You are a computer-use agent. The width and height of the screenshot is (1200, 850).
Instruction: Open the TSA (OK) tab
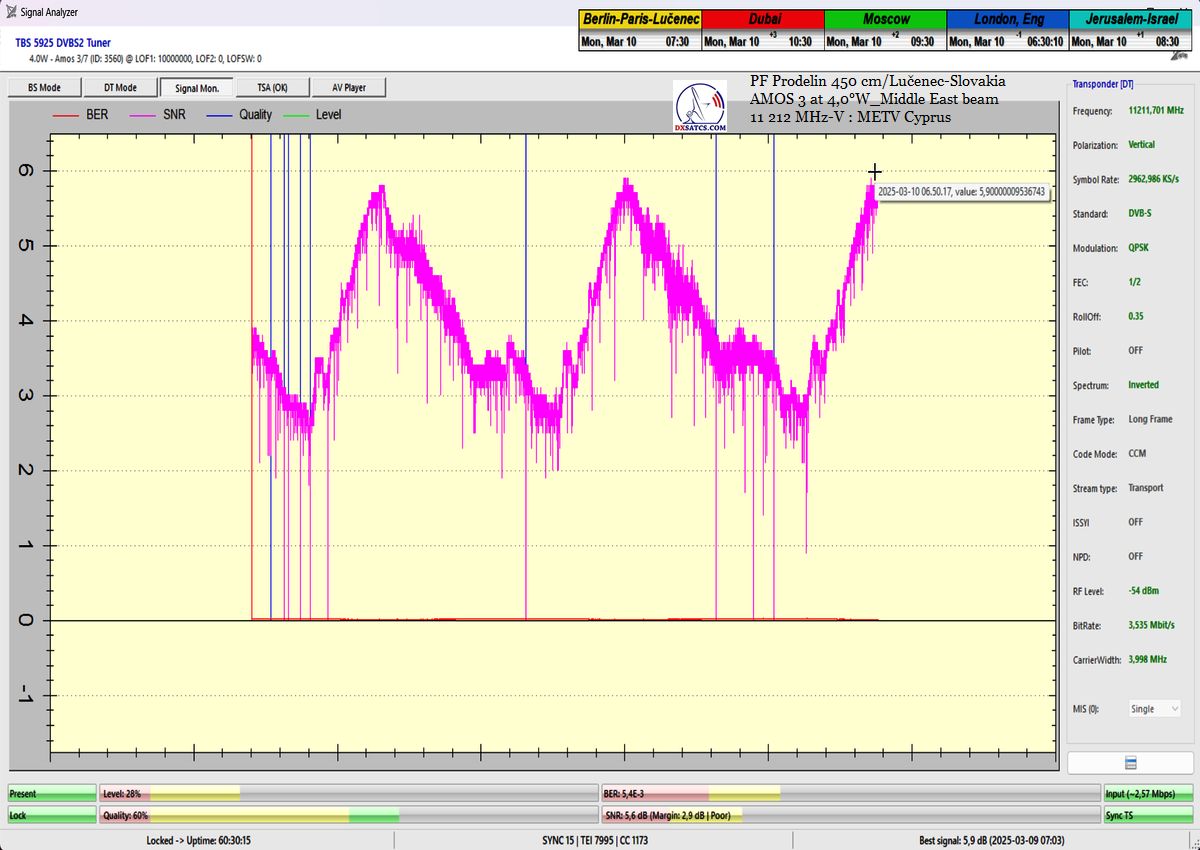272,88
